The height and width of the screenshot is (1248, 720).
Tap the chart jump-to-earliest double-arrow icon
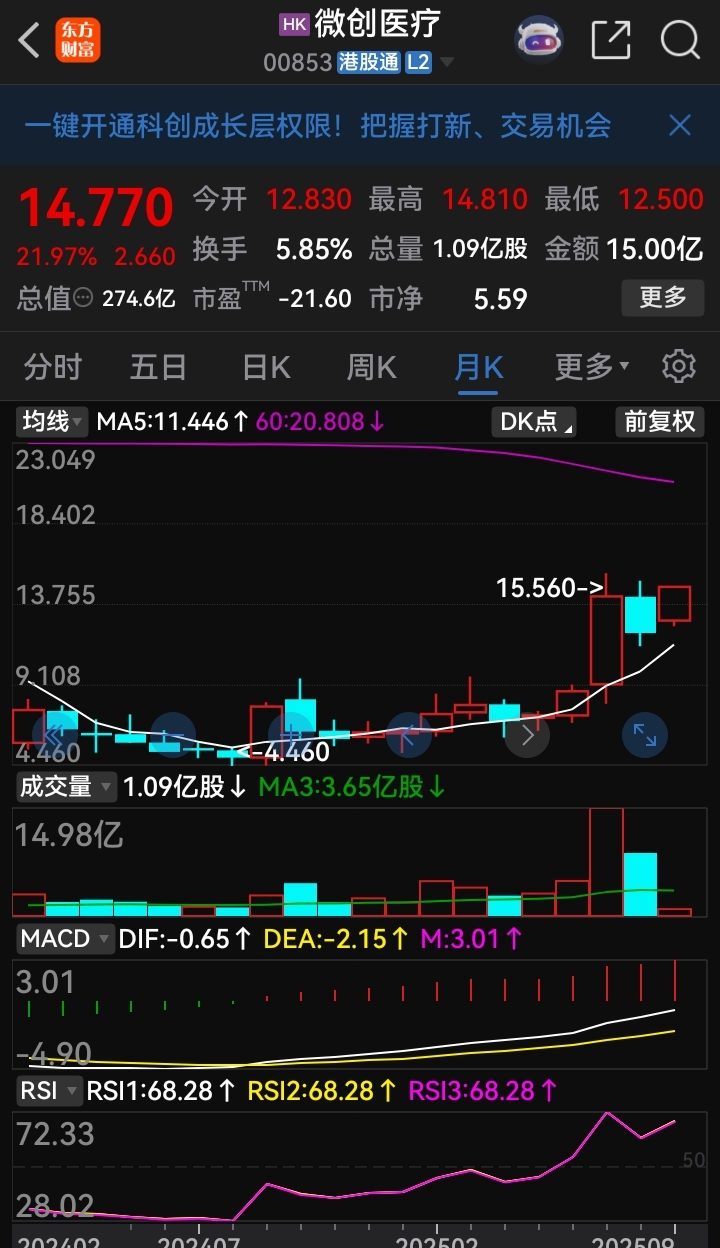55,737
